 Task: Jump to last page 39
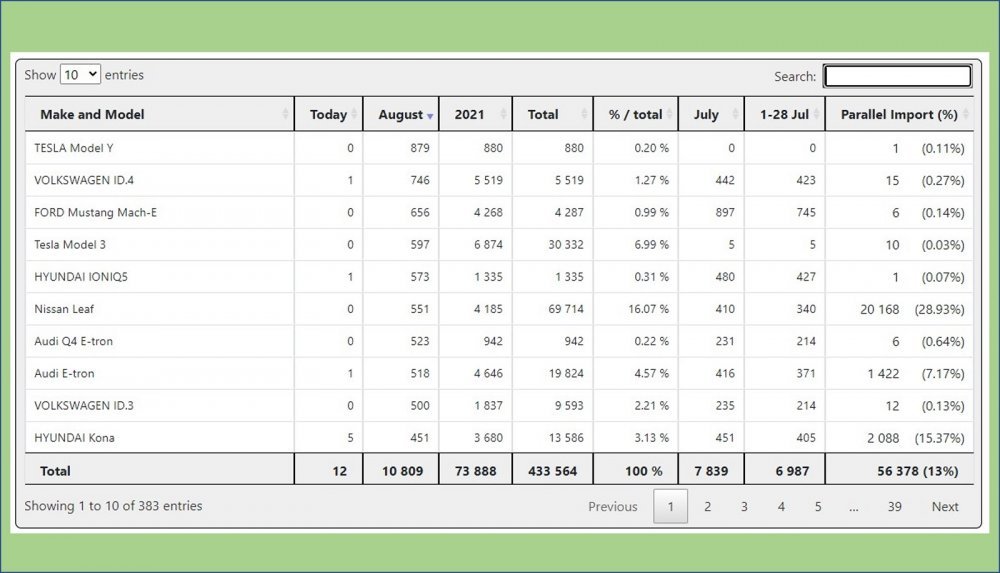click(x=894, y=507)
